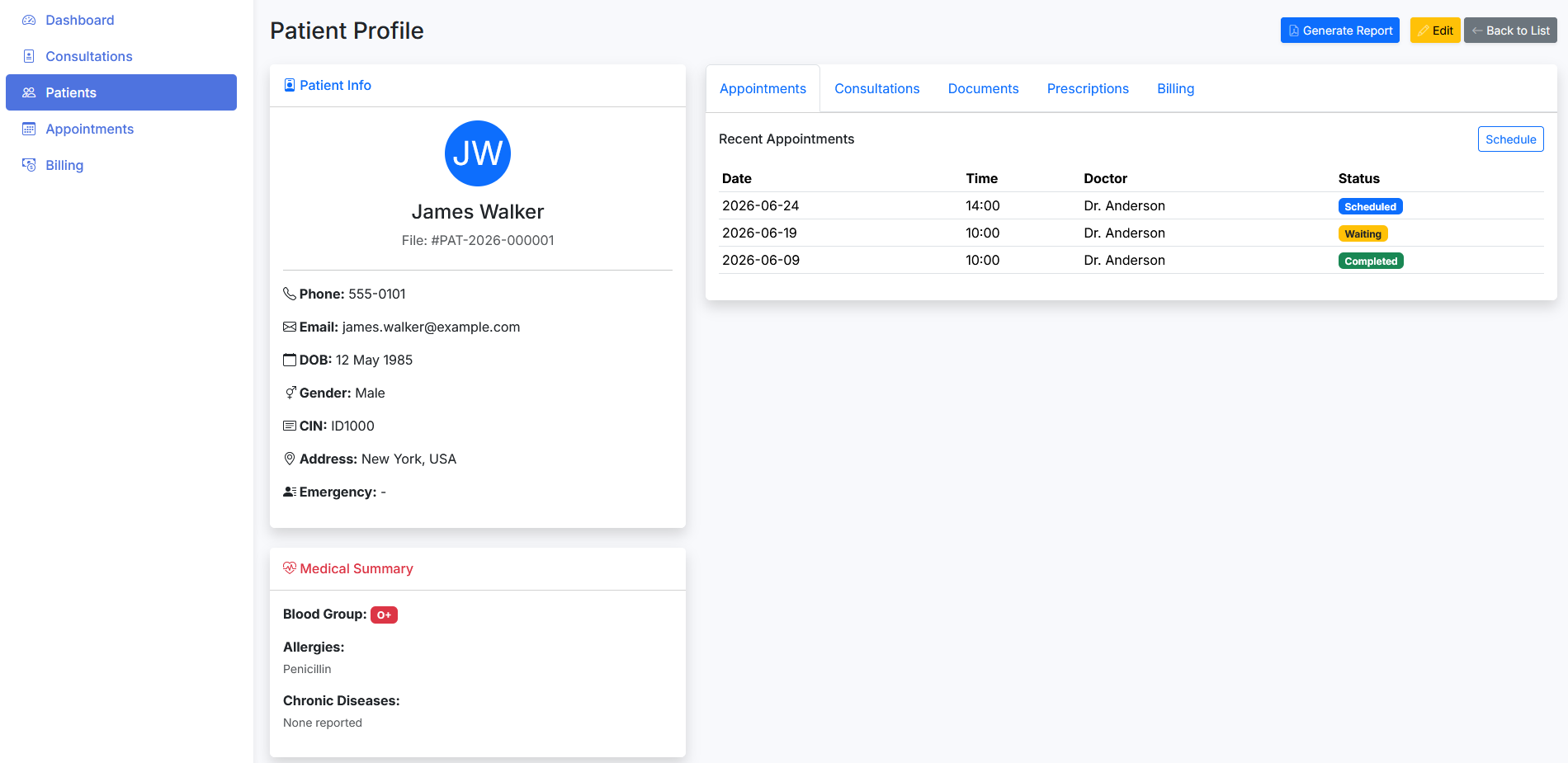Edit the patient profile
Viewport: 1568px width, 763px height.
[x=1435, y=31]
